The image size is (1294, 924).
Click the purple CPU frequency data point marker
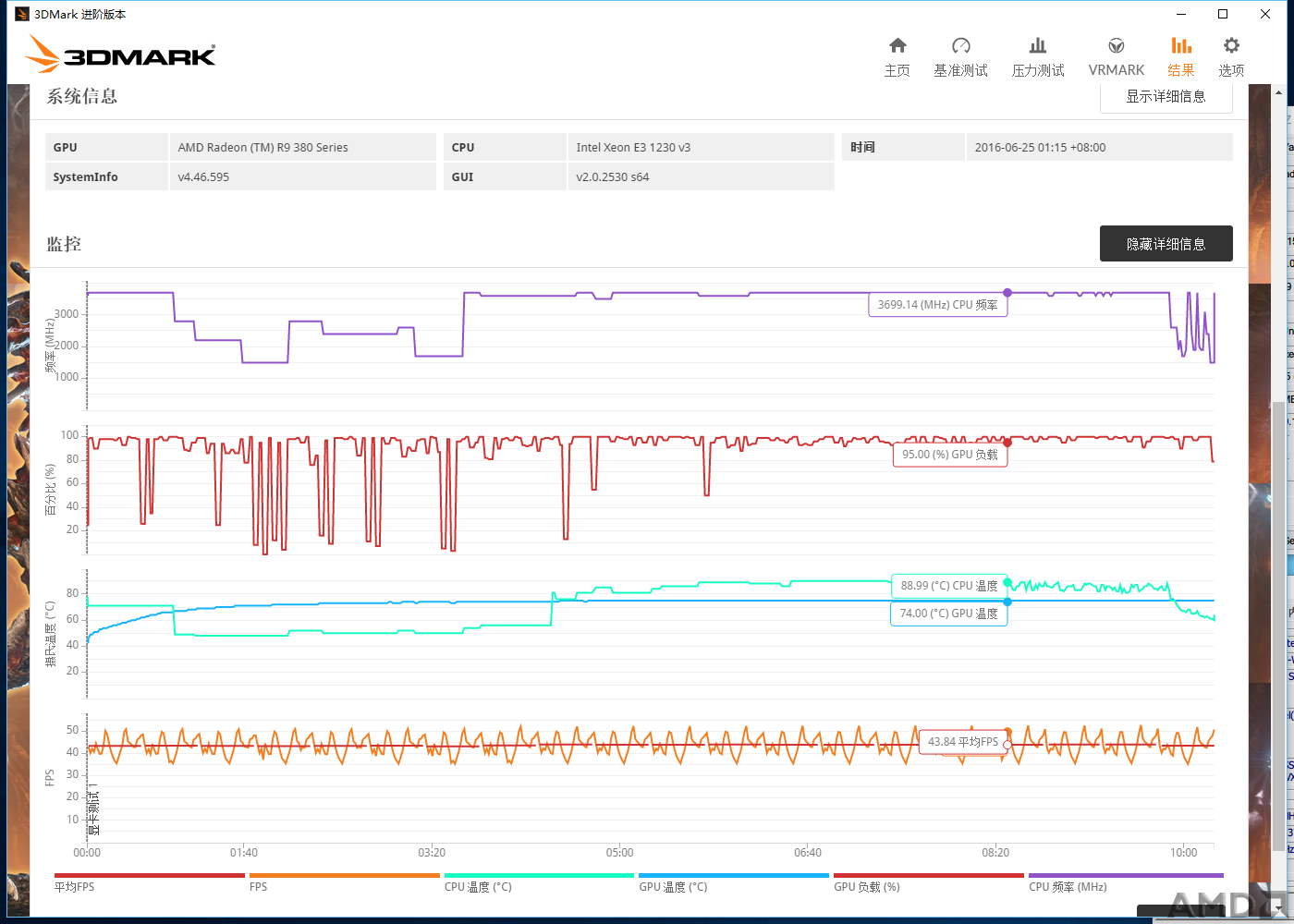coord(1007,293)
